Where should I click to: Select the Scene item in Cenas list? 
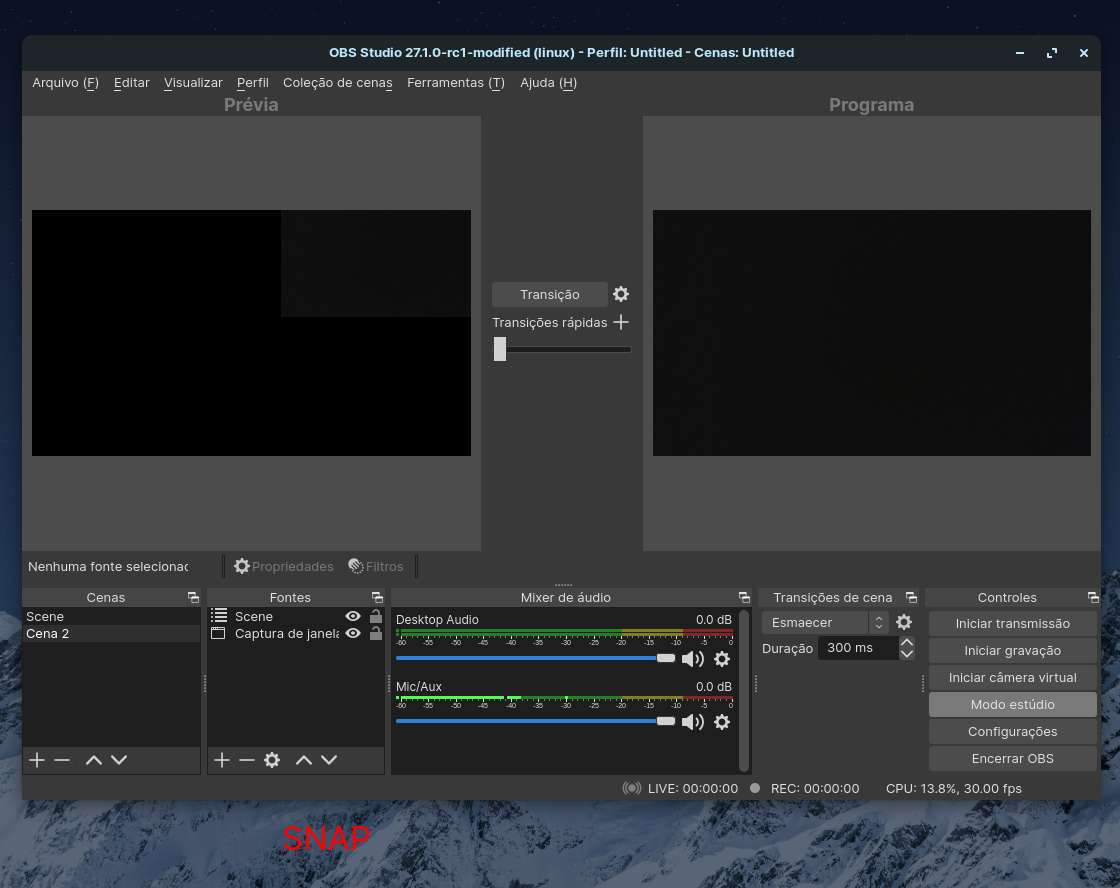[111, 616]
